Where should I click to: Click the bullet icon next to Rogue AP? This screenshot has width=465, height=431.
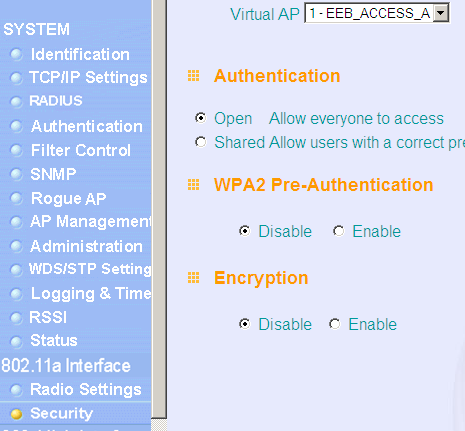point(16,199)
